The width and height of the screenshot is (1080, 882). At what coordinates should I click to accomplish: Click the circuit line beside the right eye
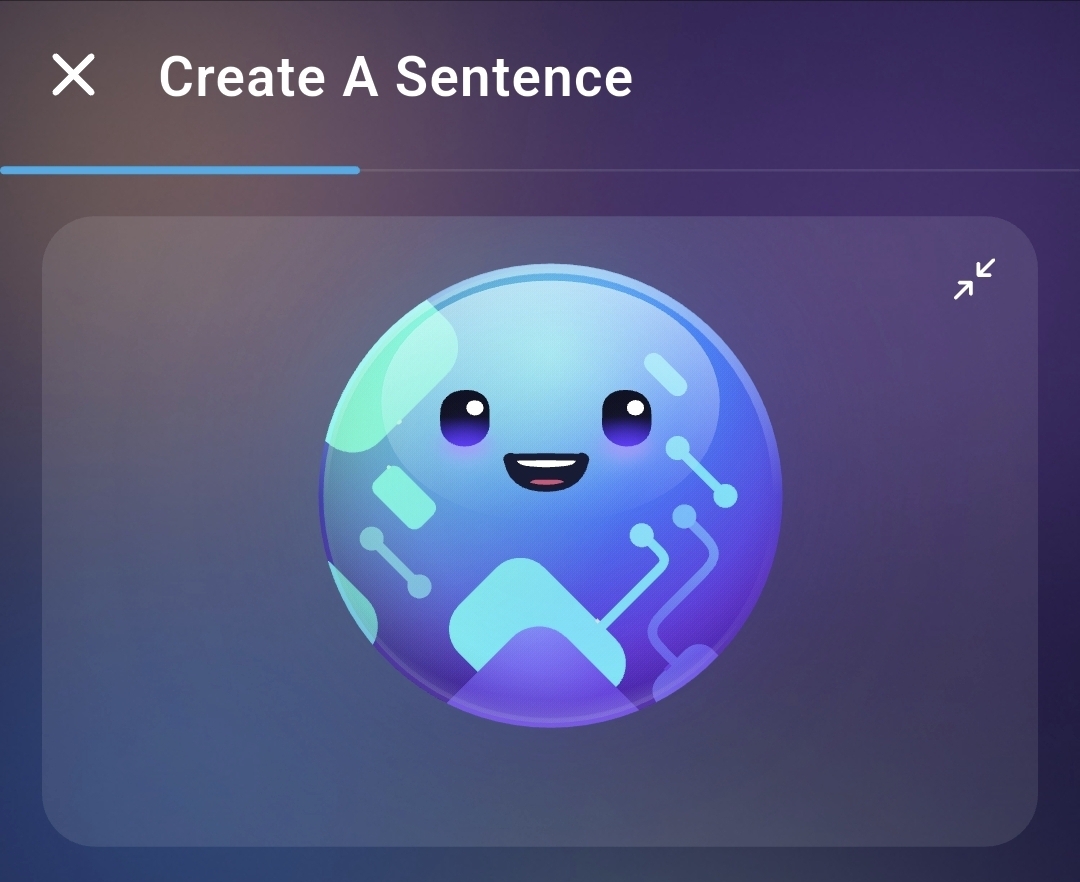[702, 472]
